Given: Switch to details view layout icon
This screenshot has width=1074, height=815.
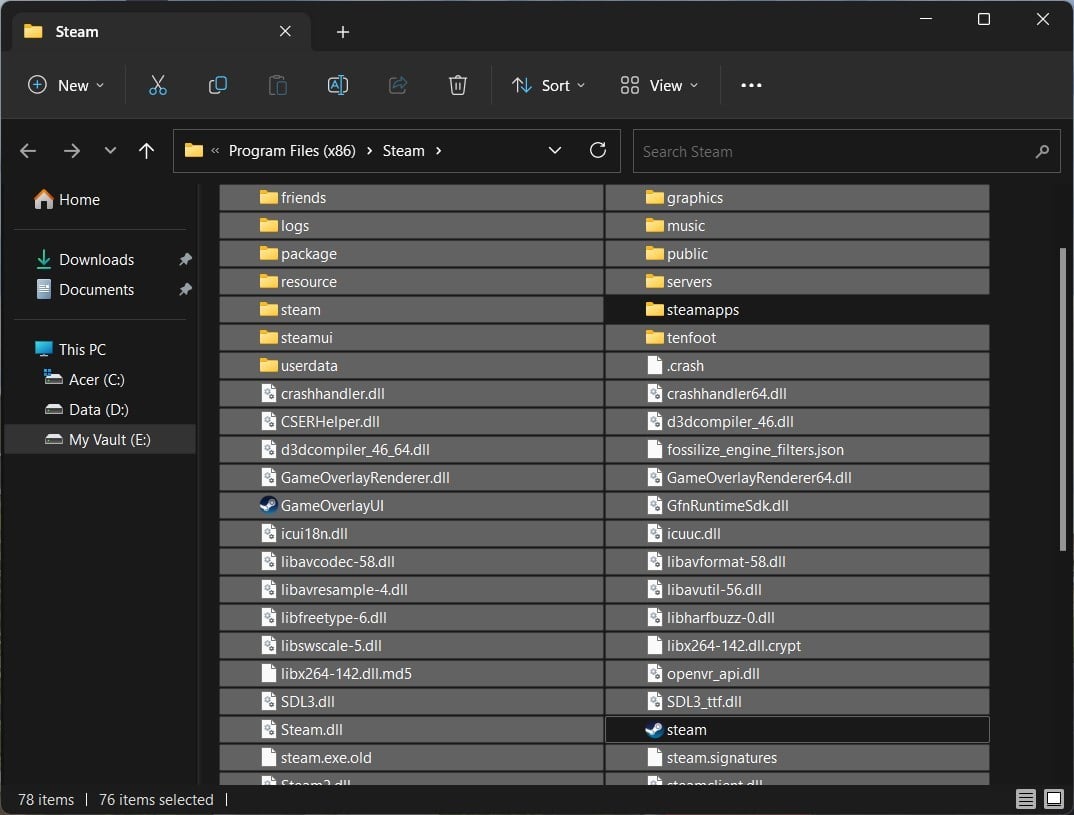Looking at the screenshot, I should tap(1025, 799).
